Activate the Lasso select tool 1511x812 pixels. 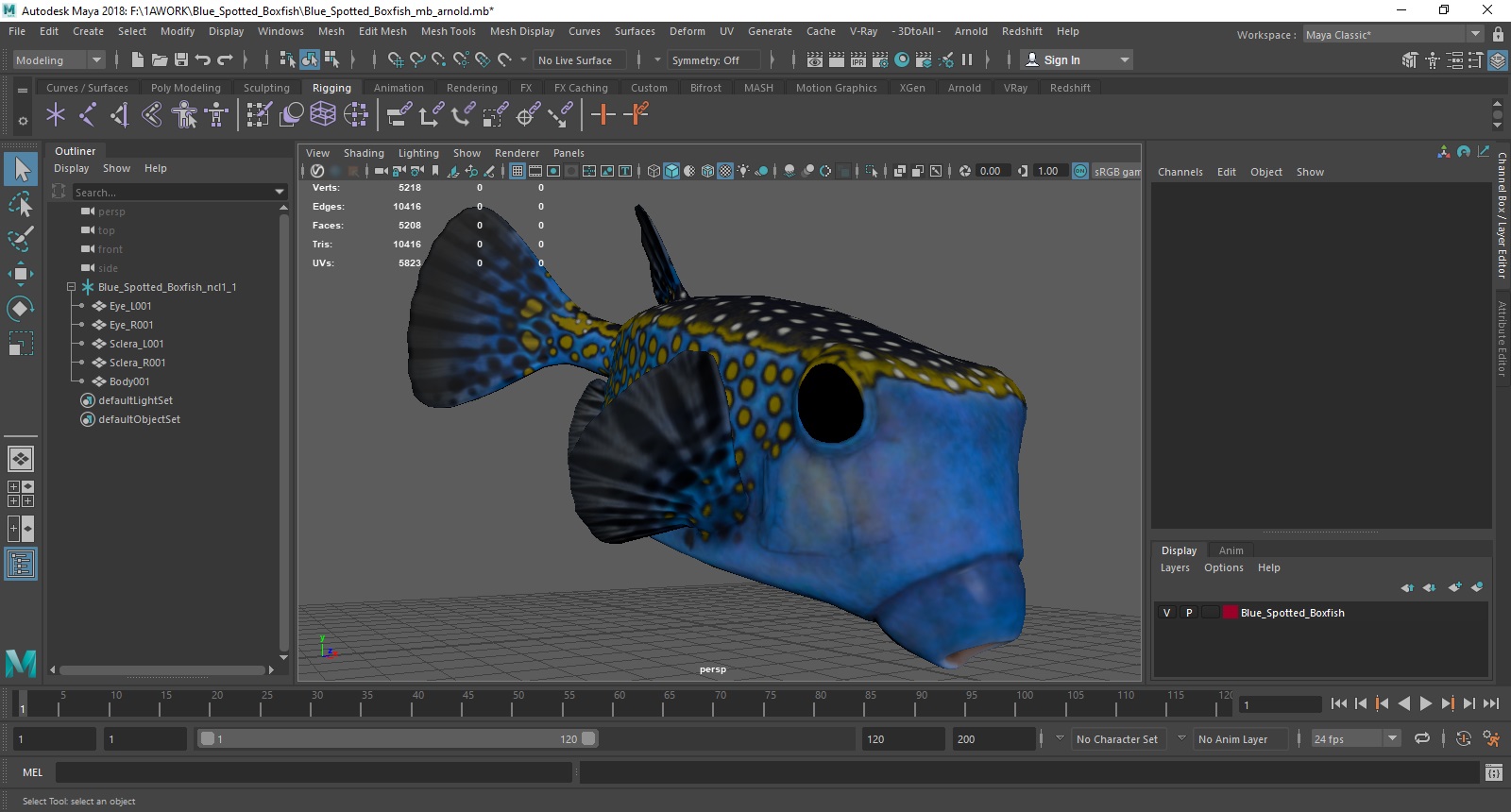coord(21,204)
